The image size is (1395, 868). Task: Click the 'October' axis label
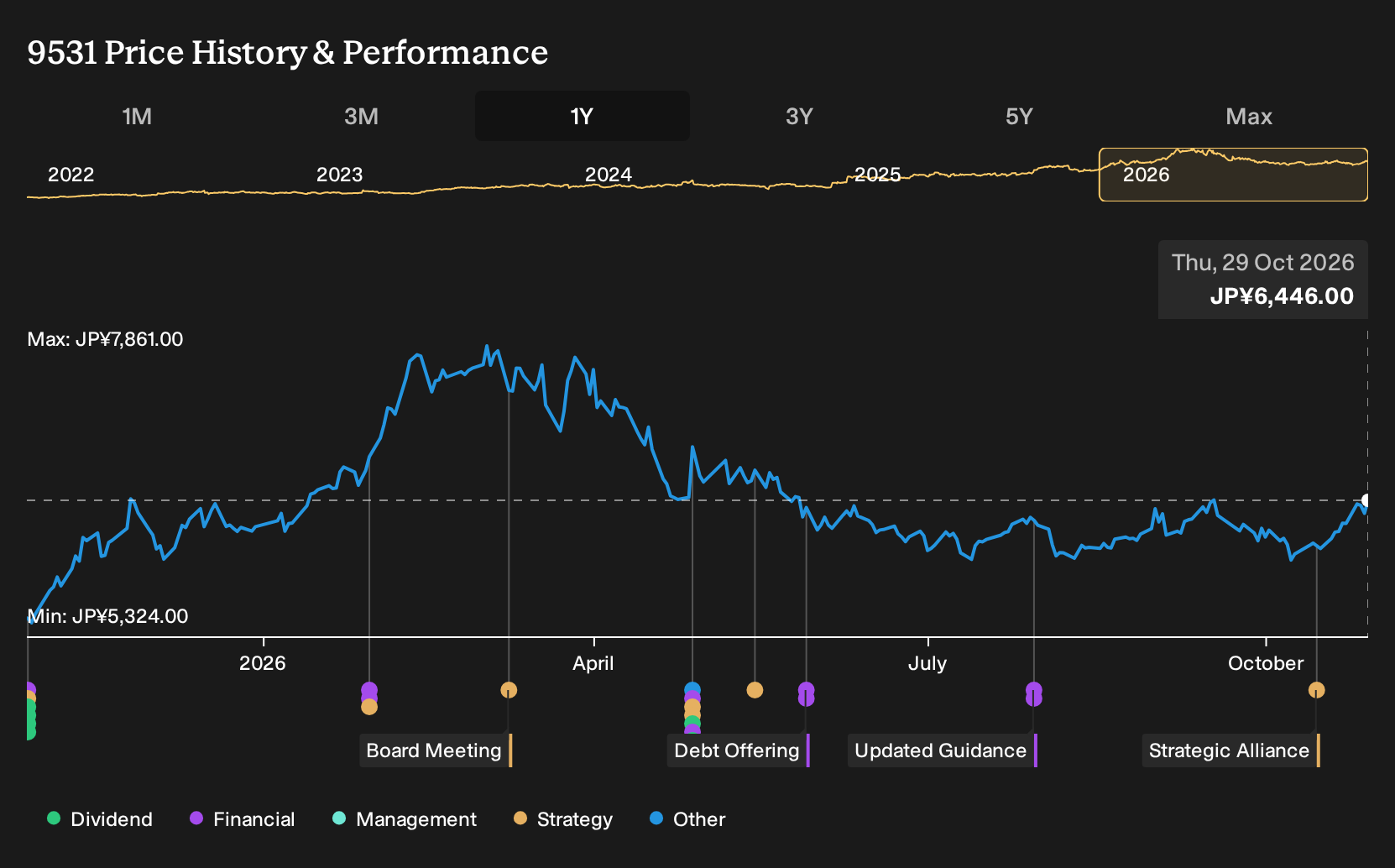[x=1266, y=663]
